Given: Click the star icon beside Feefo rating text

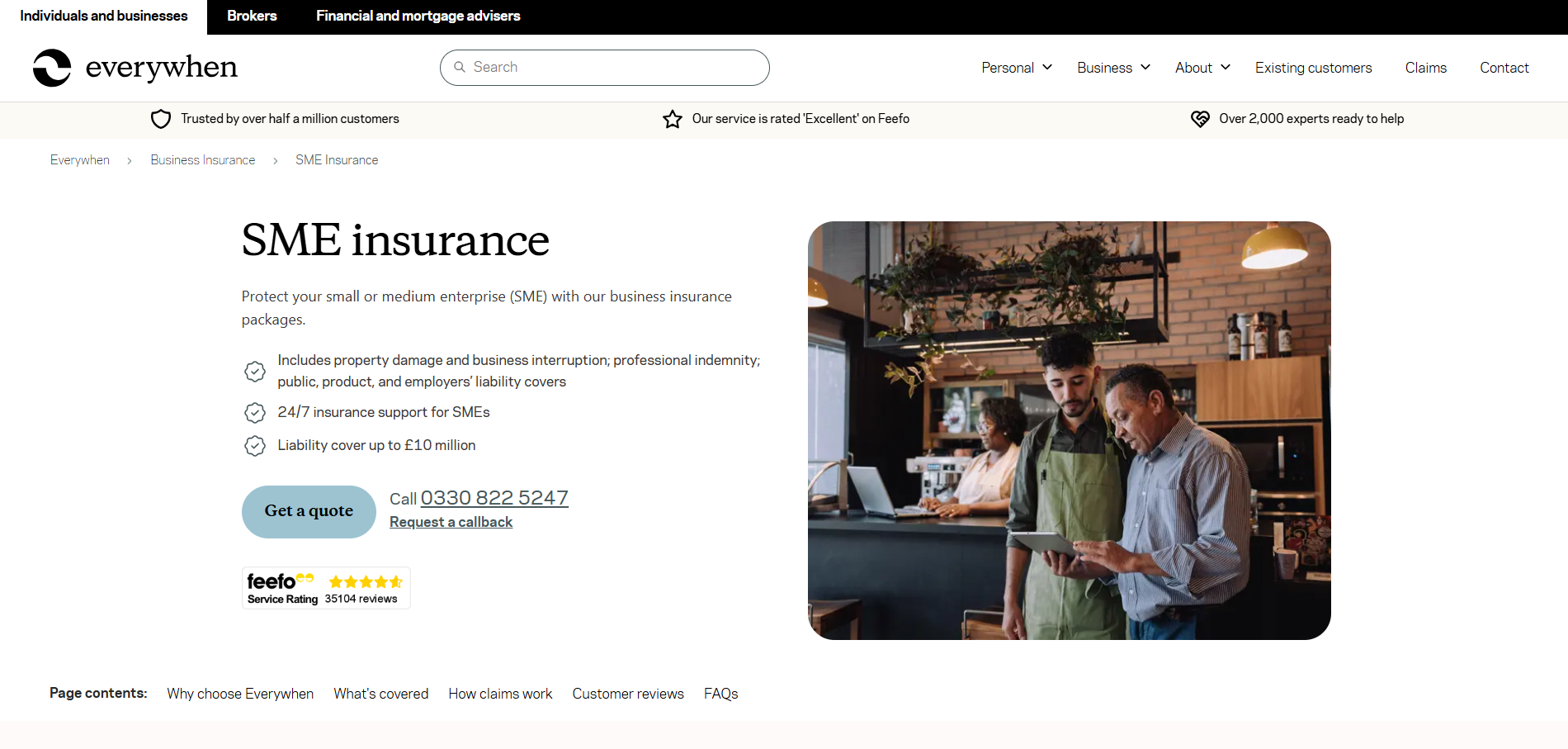Looking at the screenshot, I should 673,119.
